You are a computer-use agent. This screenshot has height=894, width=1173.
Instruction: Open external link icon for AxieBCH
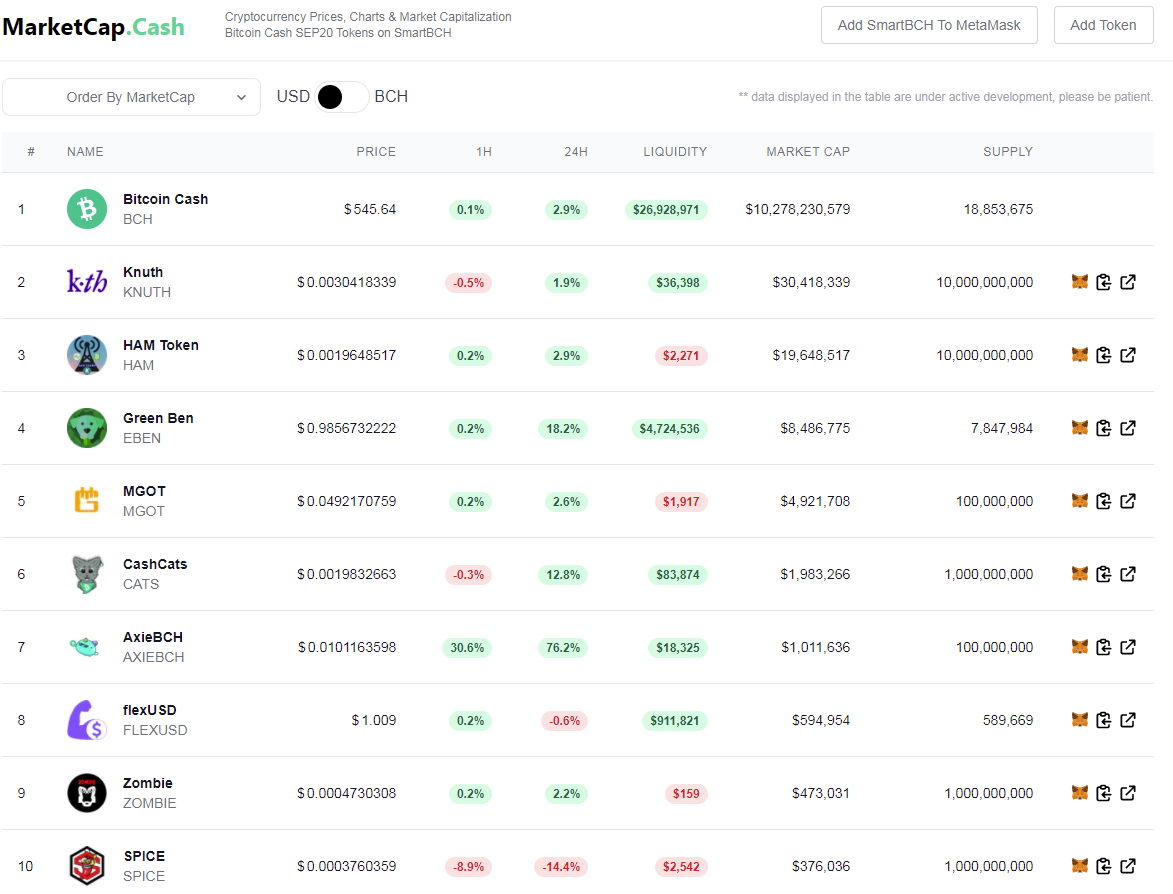[1128, 647]
